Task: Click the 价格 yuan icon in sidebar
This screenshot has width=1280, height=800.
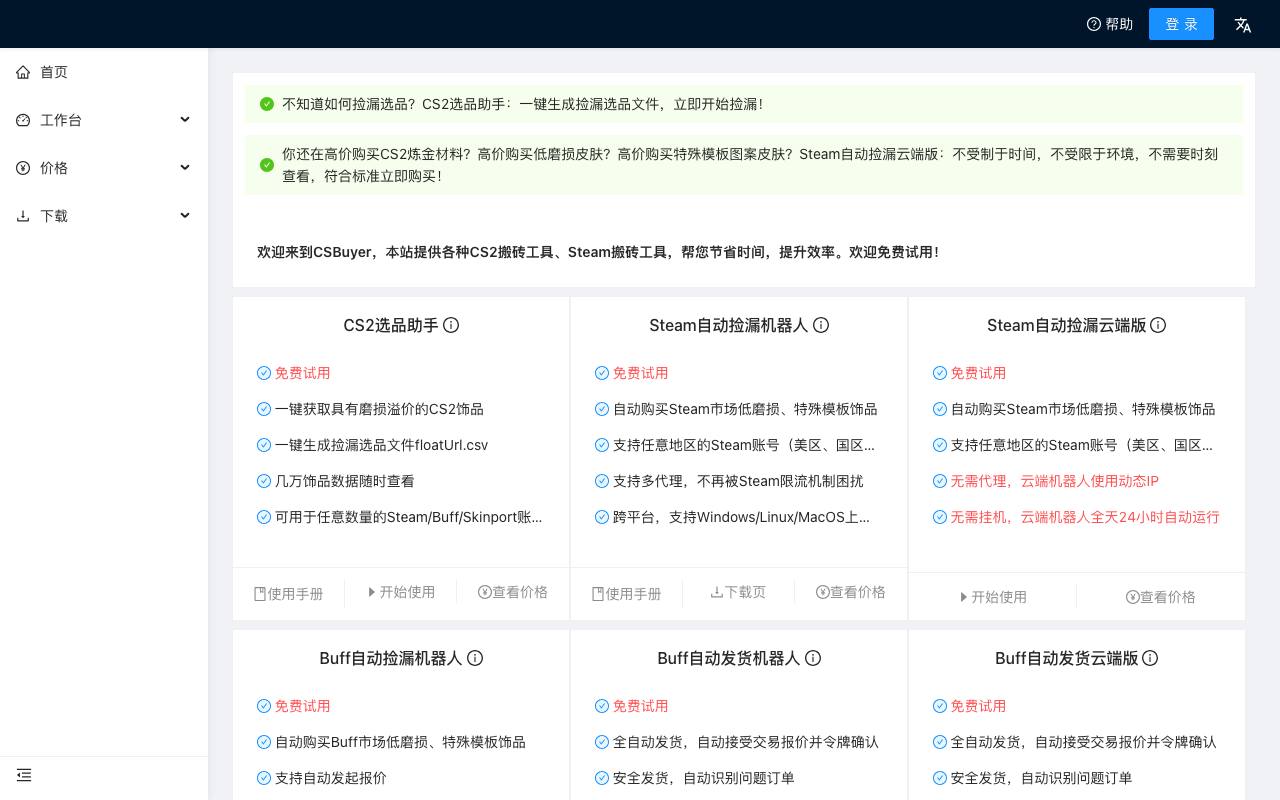Action: pyautogui.click(x=23, y=168)
